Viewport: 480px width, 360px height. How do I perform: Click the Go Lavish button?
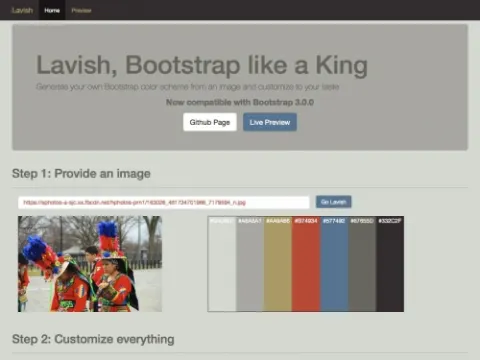[333, 202]
